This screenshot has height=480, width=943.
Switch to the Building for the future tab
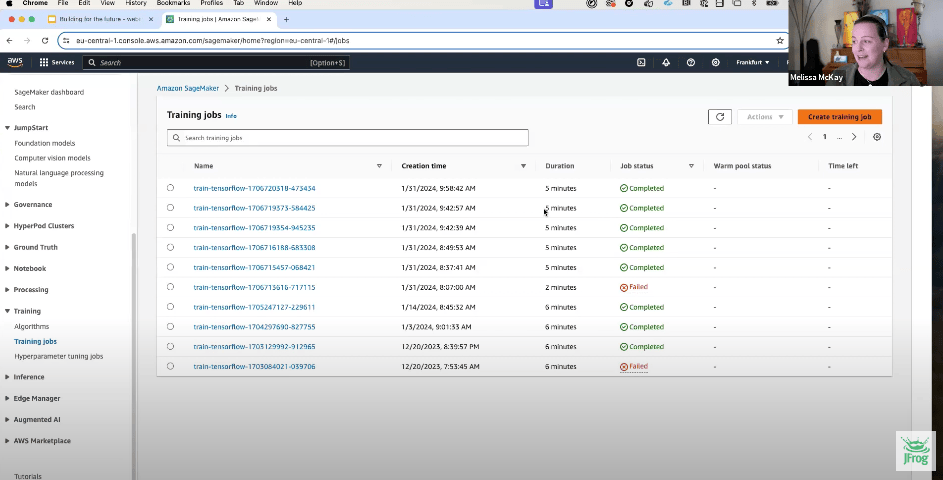99,19
